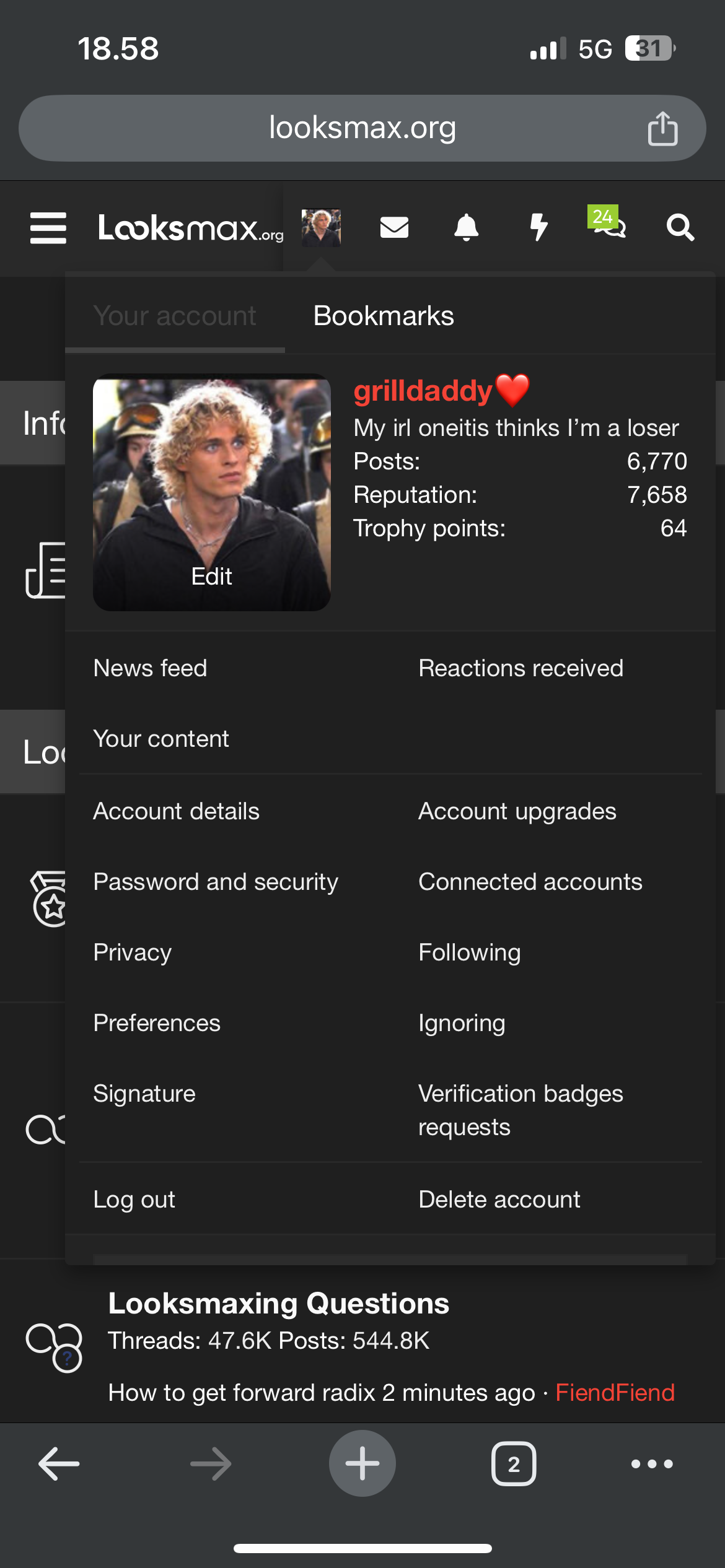725x1568 pixels.
Task: Edit the profile avatar picture
Action: point(211,577)
